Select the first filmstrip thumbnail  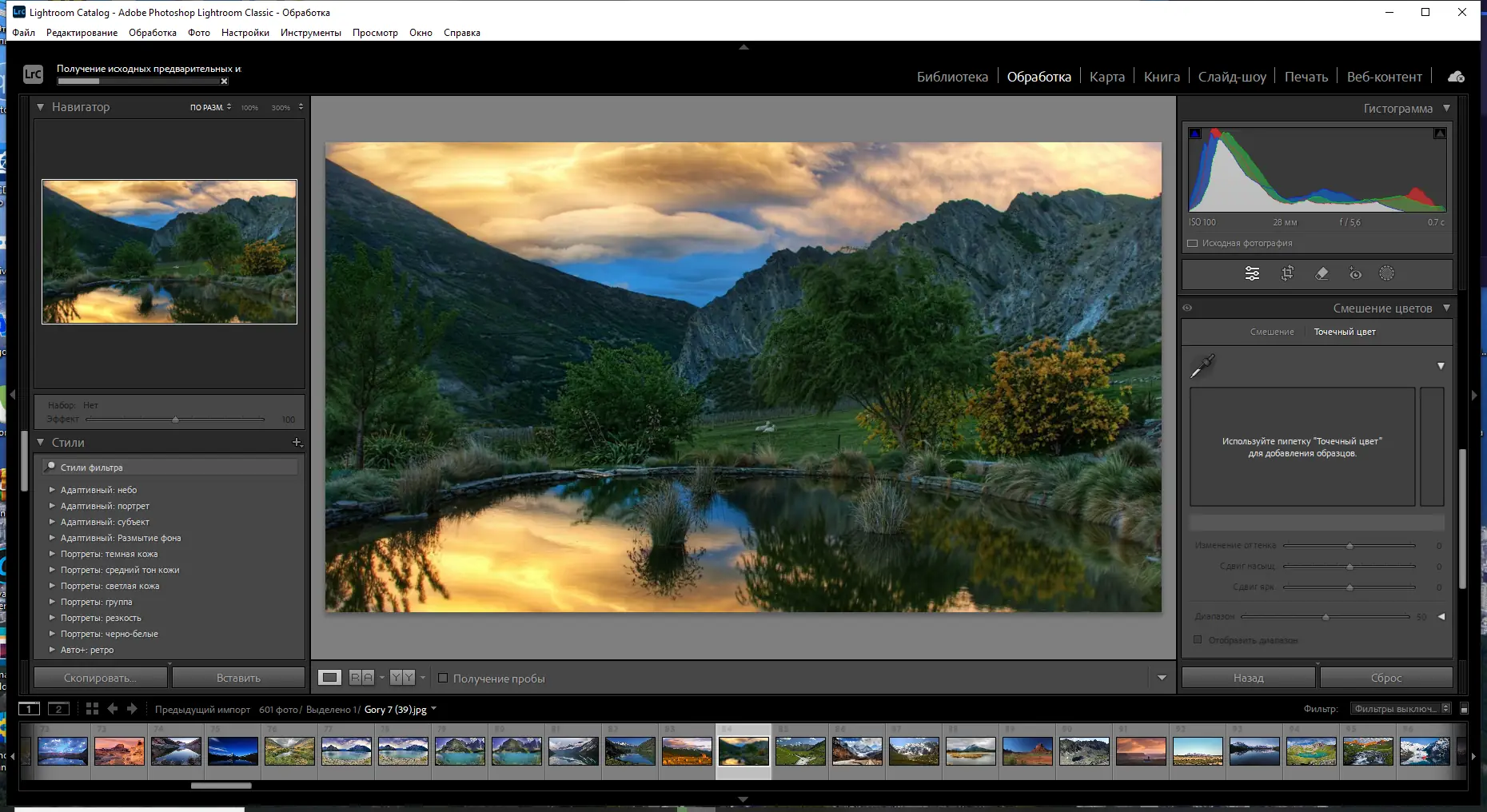62,751
